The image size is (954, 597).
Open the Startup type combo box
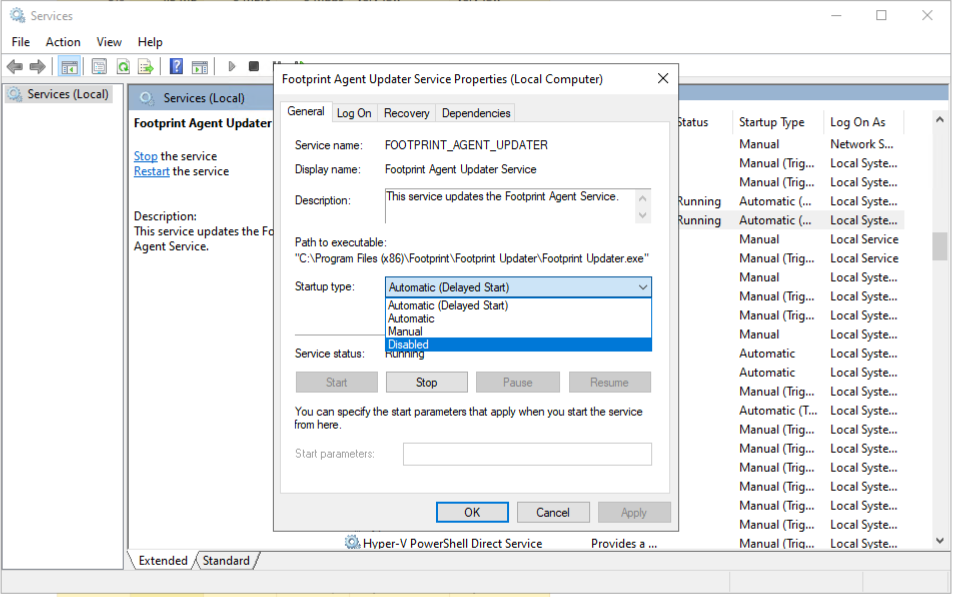click(x=518, y=287)
